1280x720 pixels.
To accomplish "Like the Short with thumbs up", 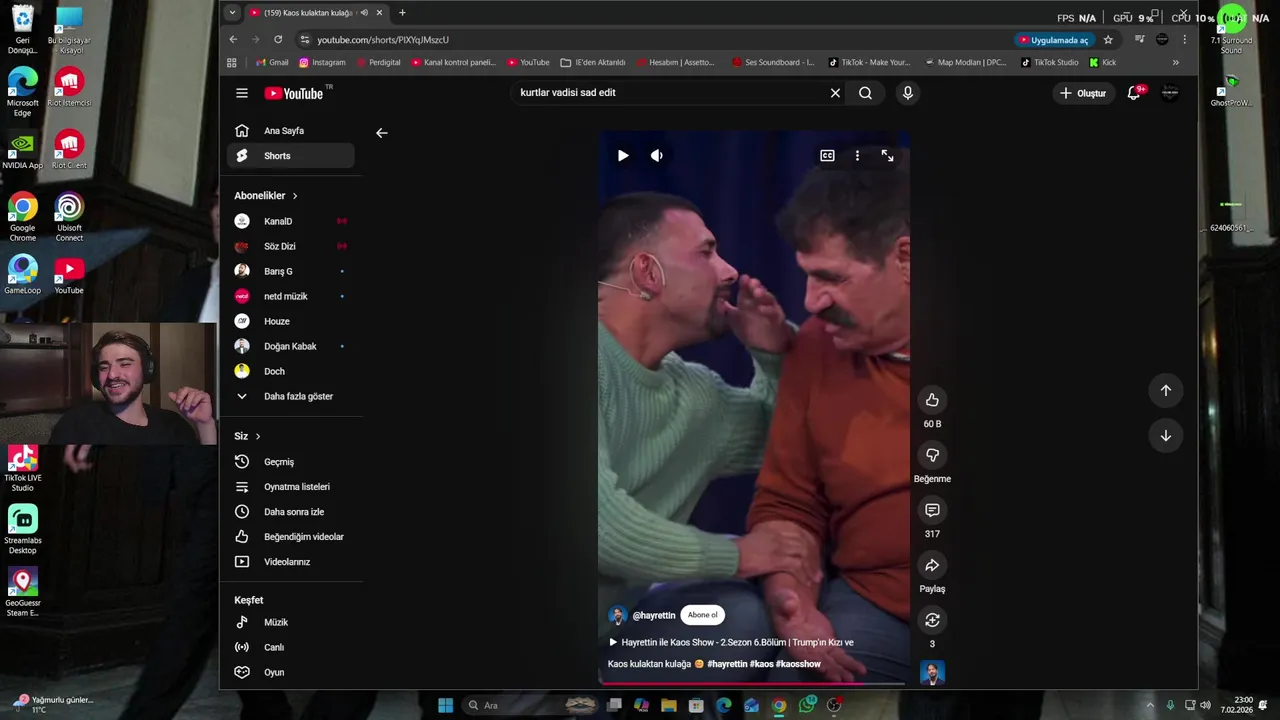I will tap(932, 400).
